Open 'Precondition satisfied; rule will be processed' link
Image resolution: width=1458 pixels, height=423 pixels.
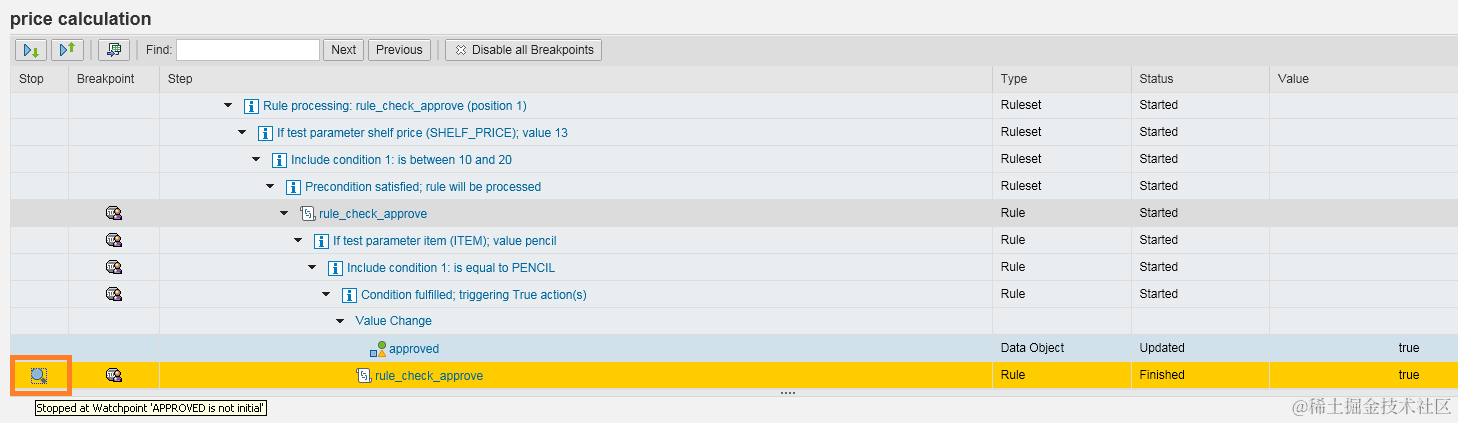pyautogui.click(x=423, y=187)
